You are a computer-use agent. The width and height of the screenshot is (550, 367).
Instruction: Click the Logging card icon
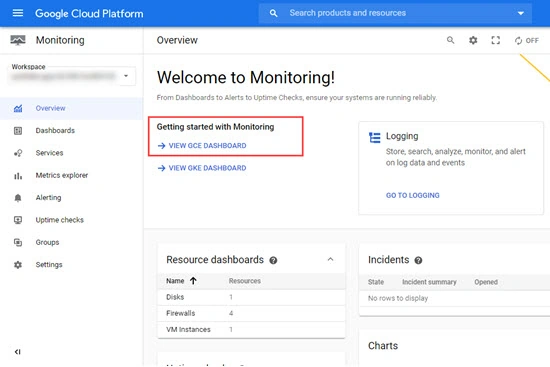tap(375, 138)
